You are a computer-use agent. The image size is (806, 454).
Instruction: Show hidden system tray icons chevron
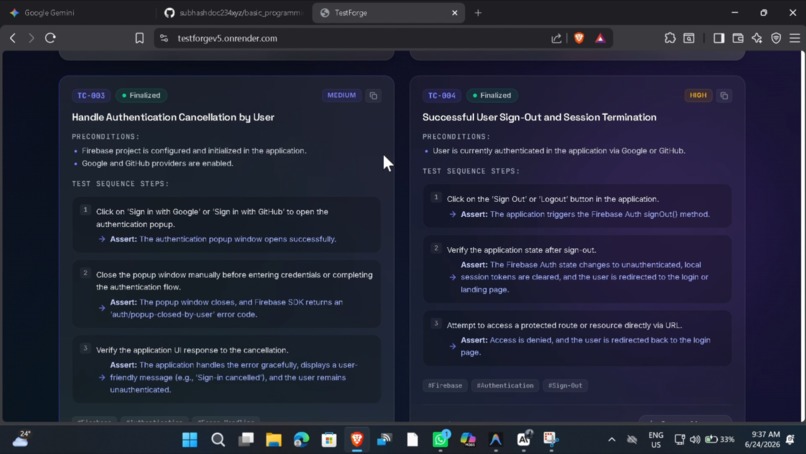click(612, 440)
